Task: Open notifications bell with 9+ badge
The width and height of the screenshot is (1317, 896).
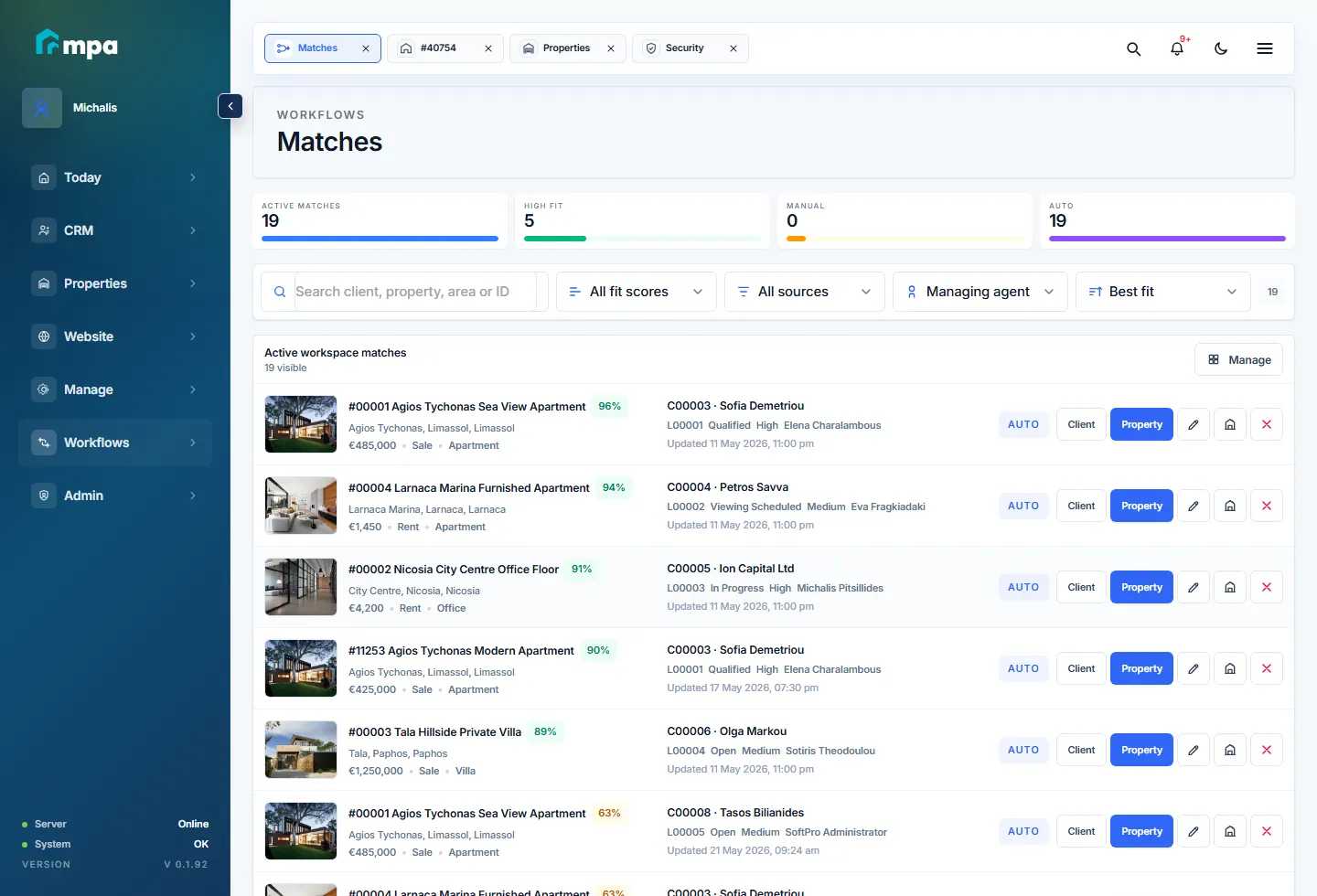Action: pyautogui.click(x=1177, y=48)
